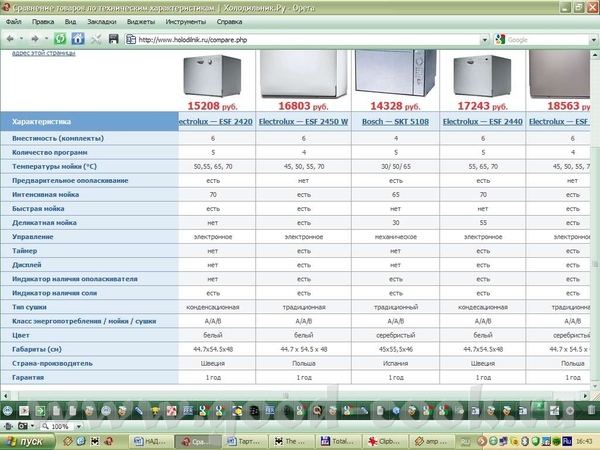
Task: Click the crossed tools icon beside Home
Action: (x=96, y=39)
